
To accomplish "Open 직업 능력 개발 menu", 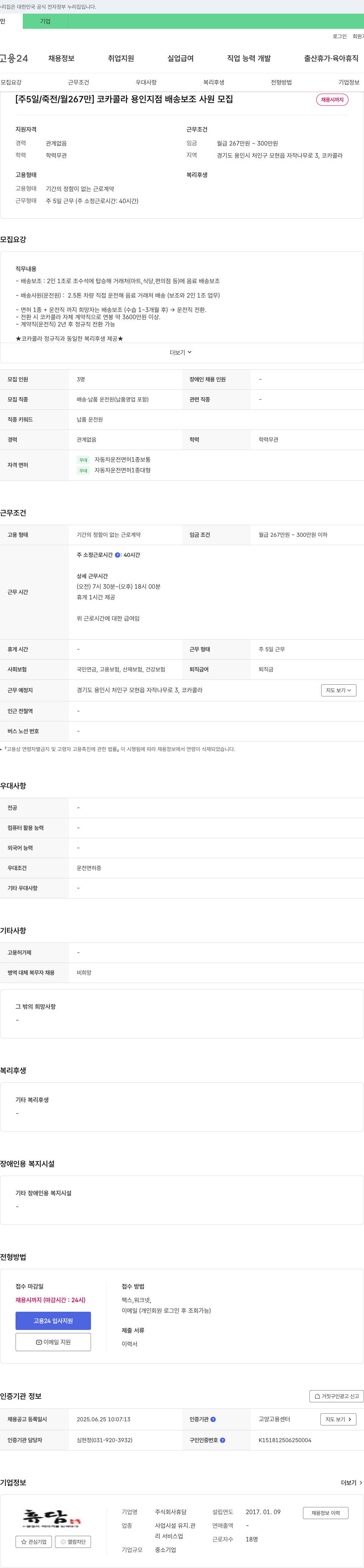I will (x=249, y=58).
